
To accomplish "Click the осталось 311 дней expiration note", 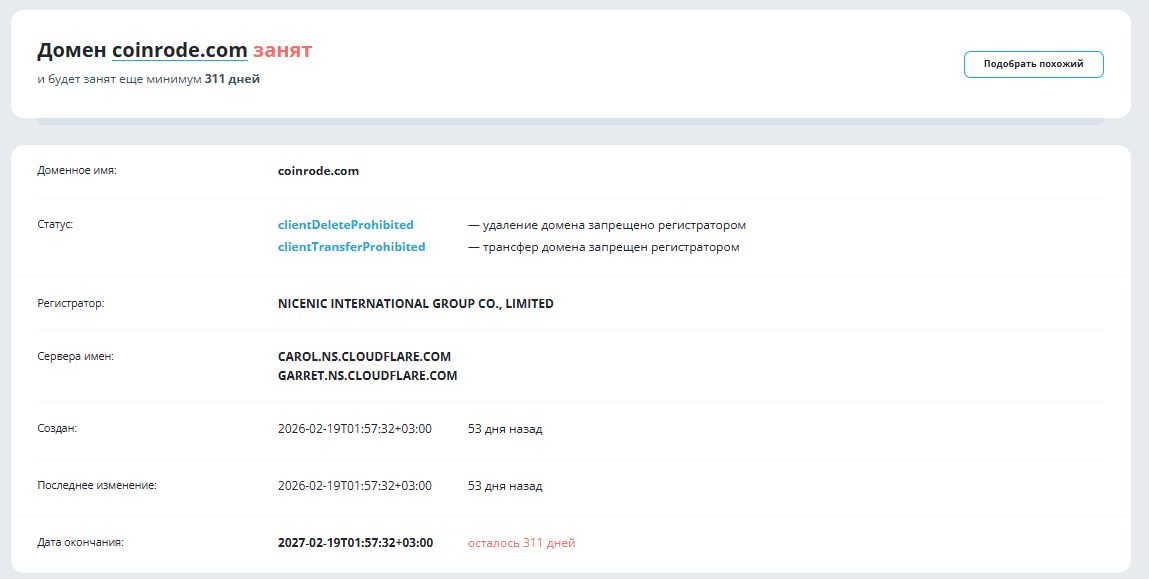I will pos(522,541).
